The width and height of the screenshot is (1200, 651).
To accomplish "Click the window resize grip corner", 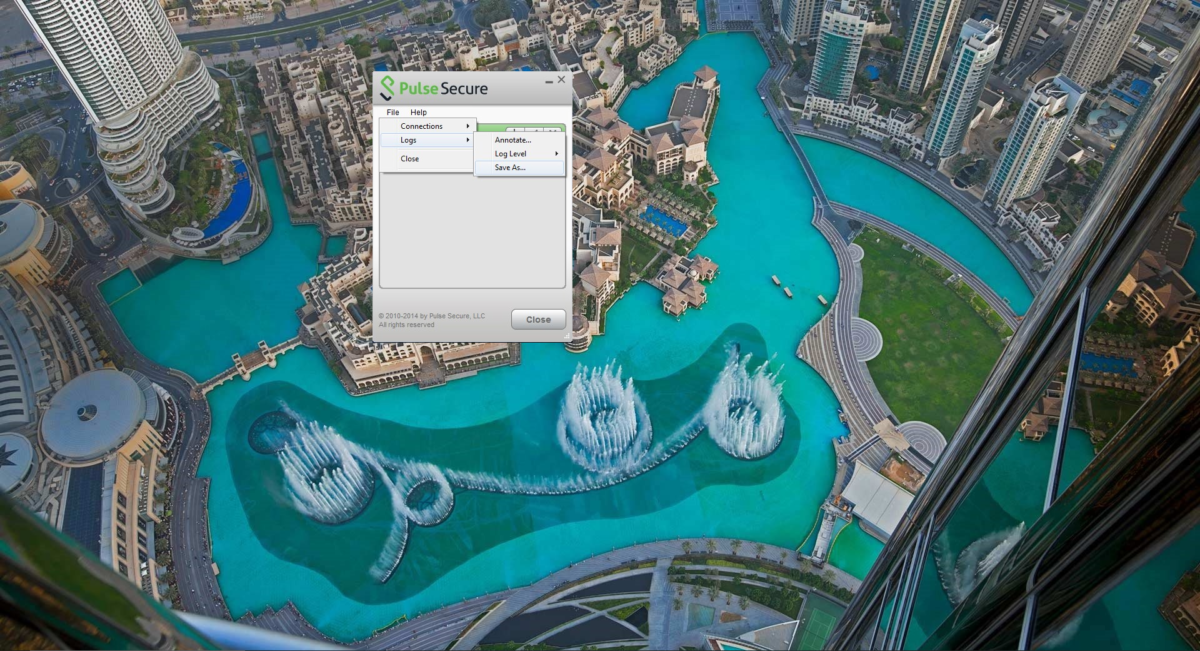I will [x=569, y=338].
